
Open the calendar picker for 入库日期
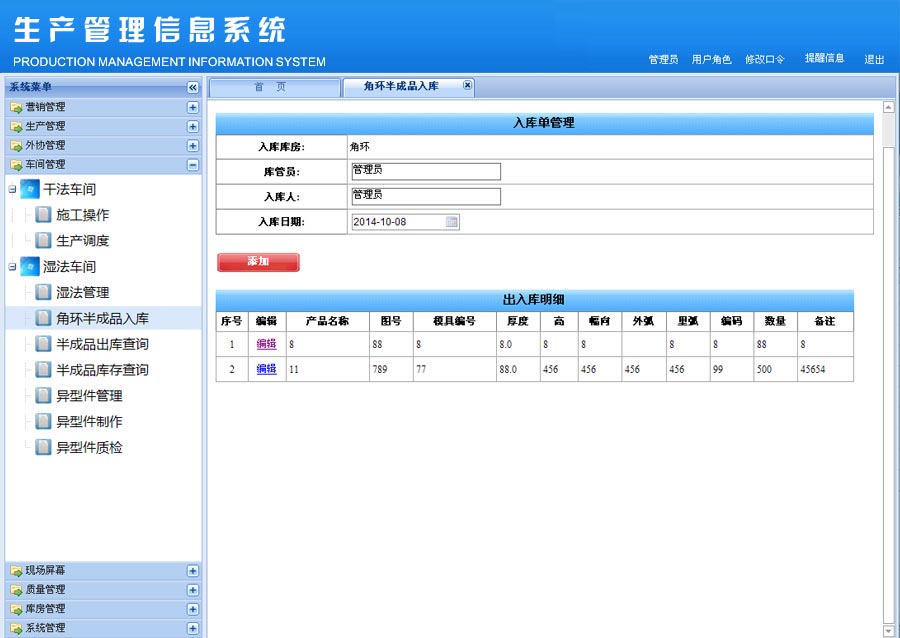pos(452,222)
